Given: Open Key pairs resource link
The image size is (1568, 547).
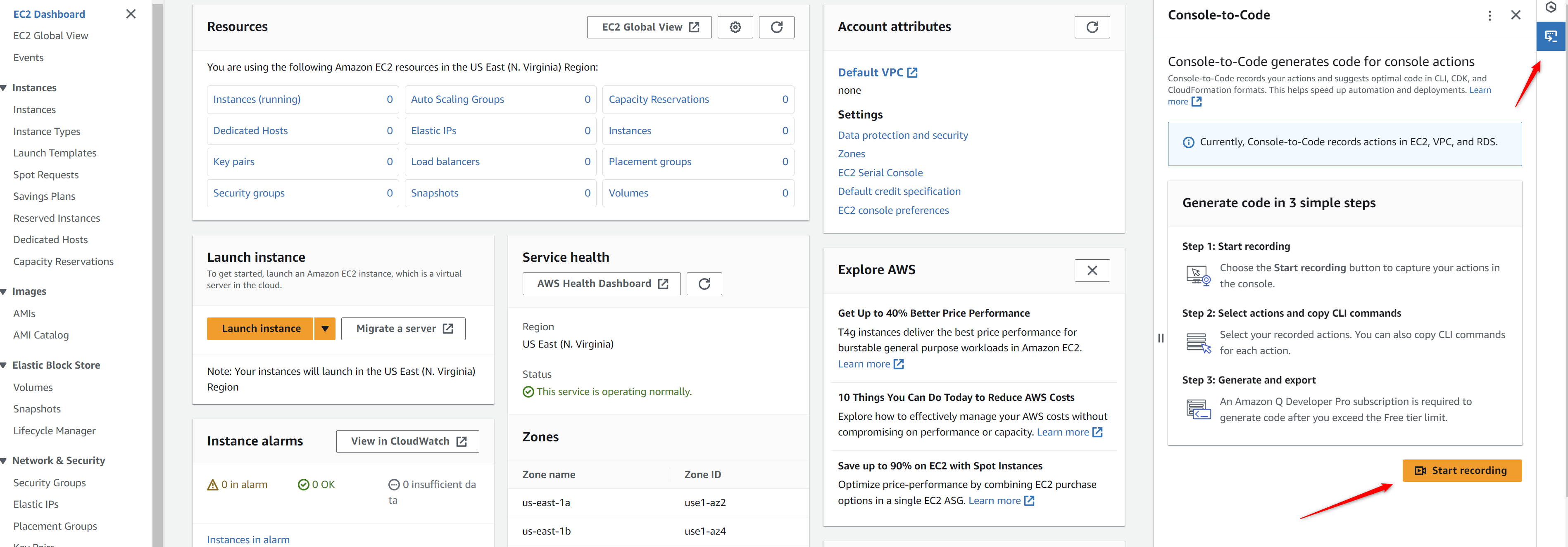Looking at the screenshot, I should [x=234, y=162].
